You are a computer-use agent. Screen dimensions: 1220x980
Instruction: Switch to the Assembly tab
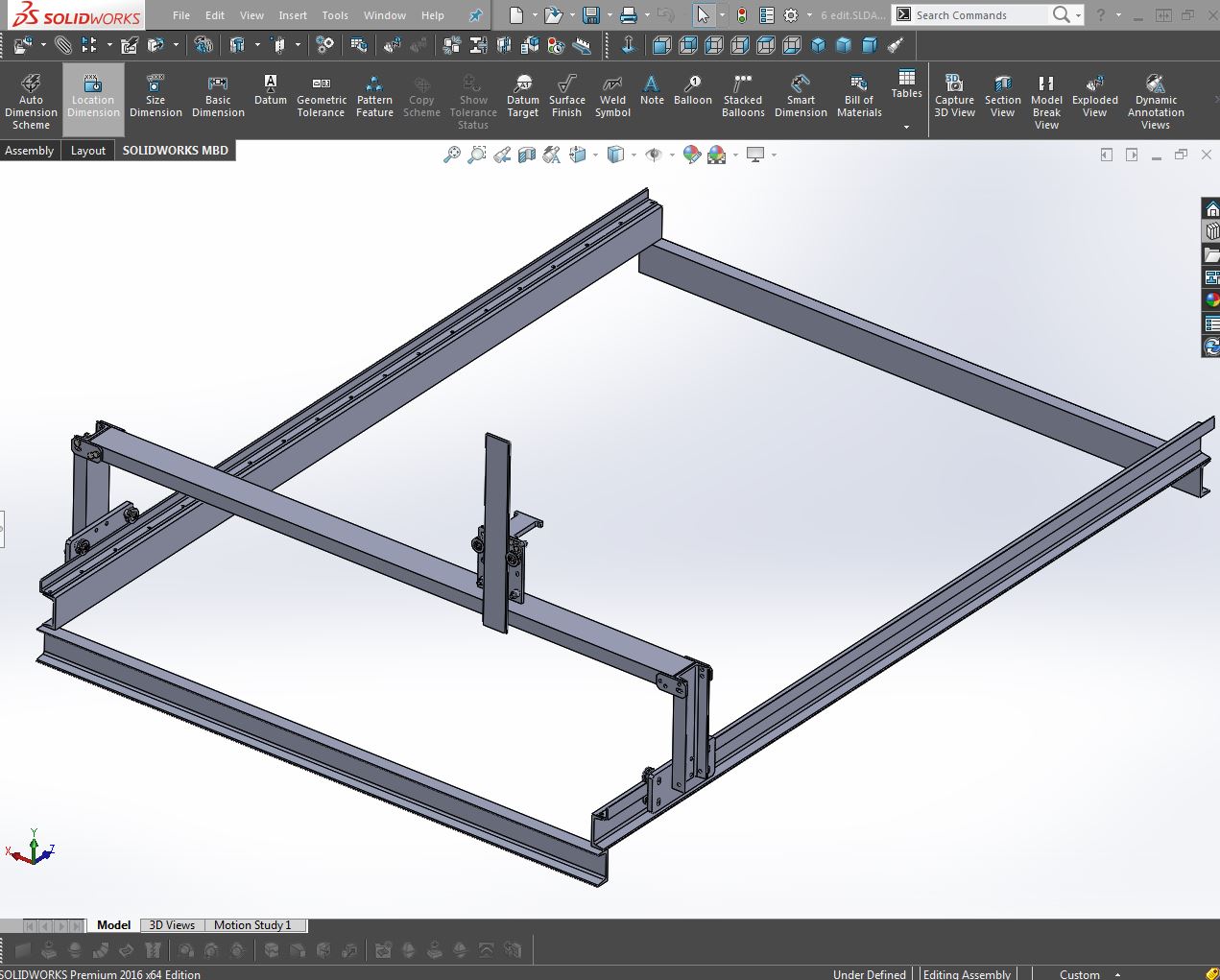pyautogui.click(x=30, y=151)
